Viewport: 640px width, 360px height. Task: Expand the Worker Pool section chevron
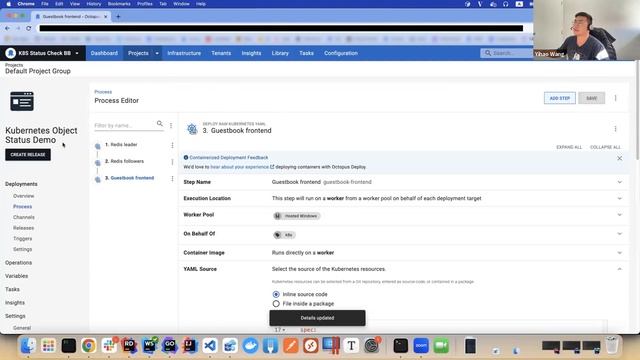tap(620, 215)
